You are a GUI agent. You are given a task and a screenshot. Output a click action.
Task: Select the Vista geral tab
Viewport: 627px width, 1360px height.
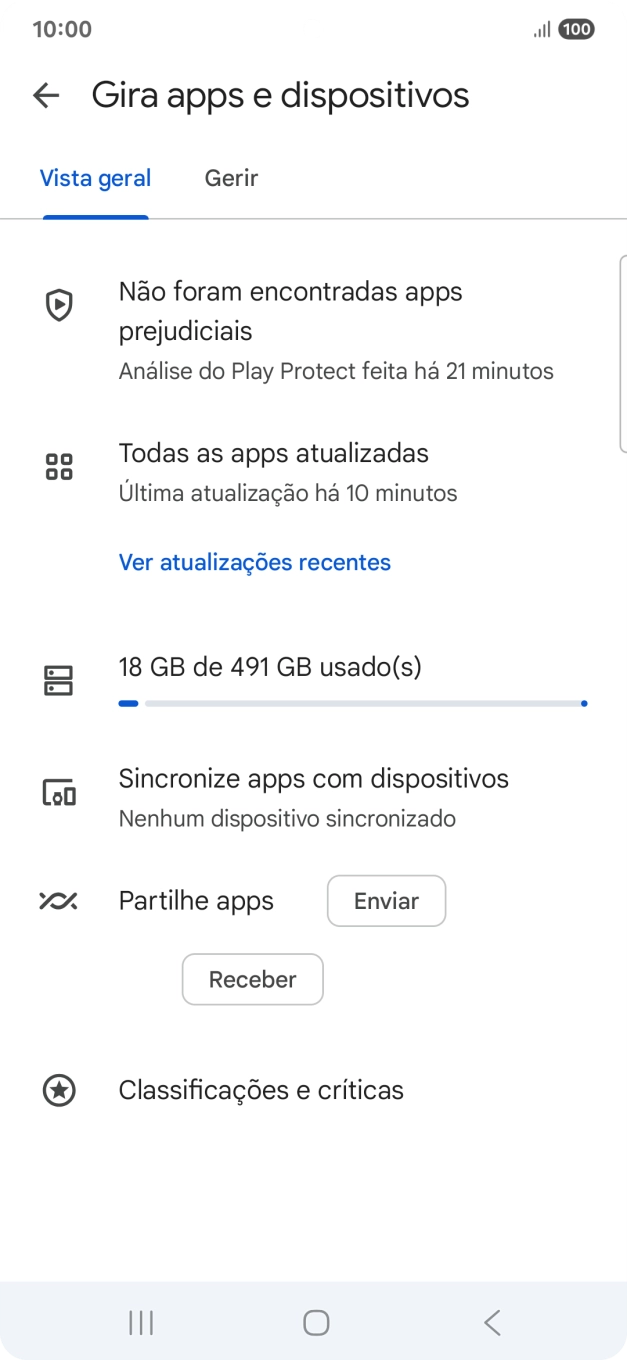pyautogui.click(x=95, y=179)
